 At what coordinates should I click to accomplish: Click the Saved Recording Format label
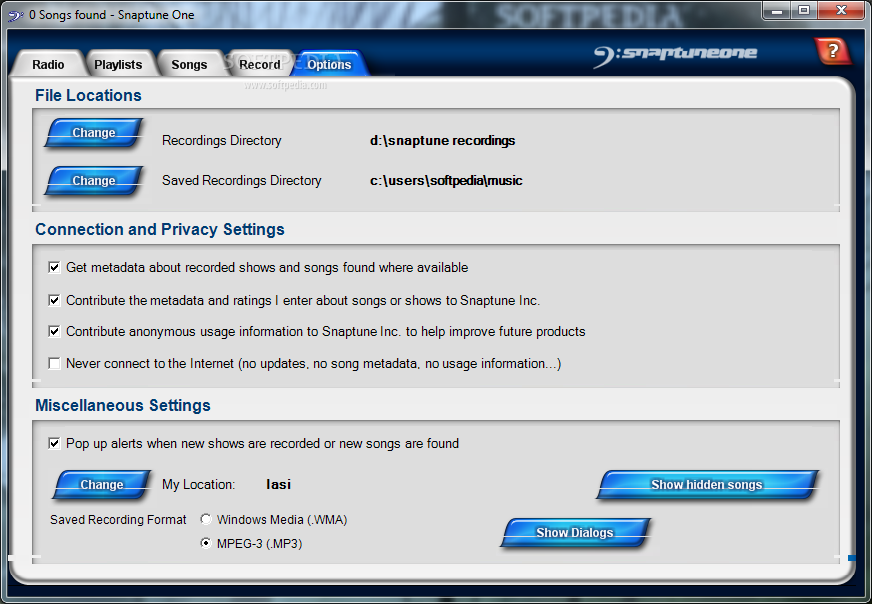tap(118, 519)
